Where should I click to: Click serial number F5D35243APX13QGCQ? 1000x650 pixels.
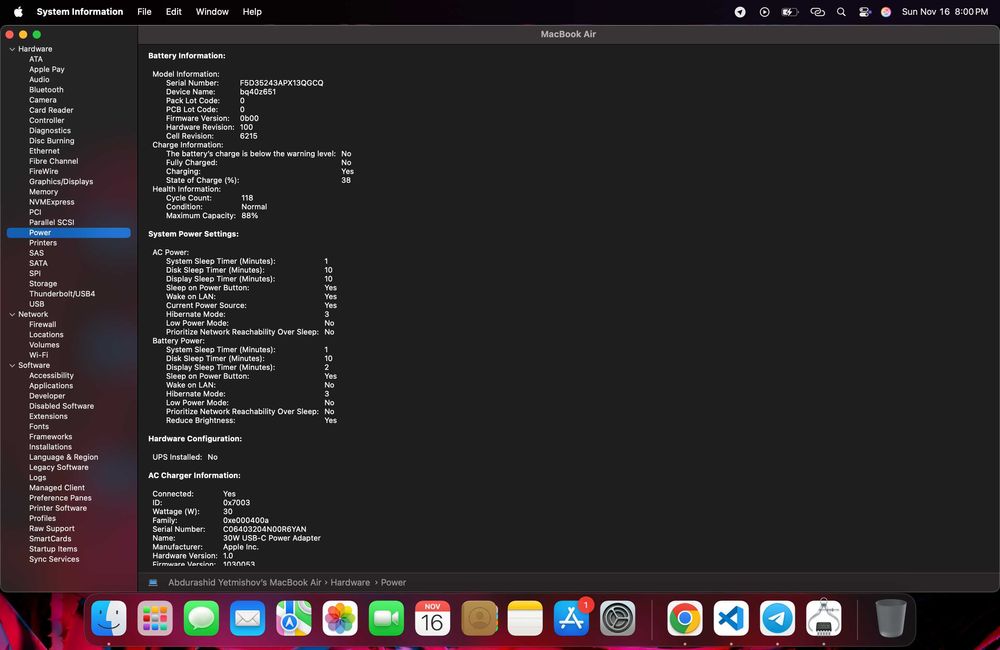tap(281, 83)
